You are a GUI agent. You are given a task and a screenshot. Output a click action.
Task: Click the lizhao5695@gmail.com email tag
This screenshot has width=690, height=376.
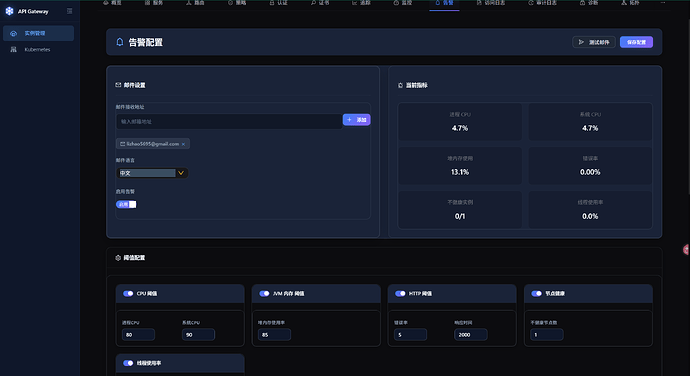coord(152,144)
